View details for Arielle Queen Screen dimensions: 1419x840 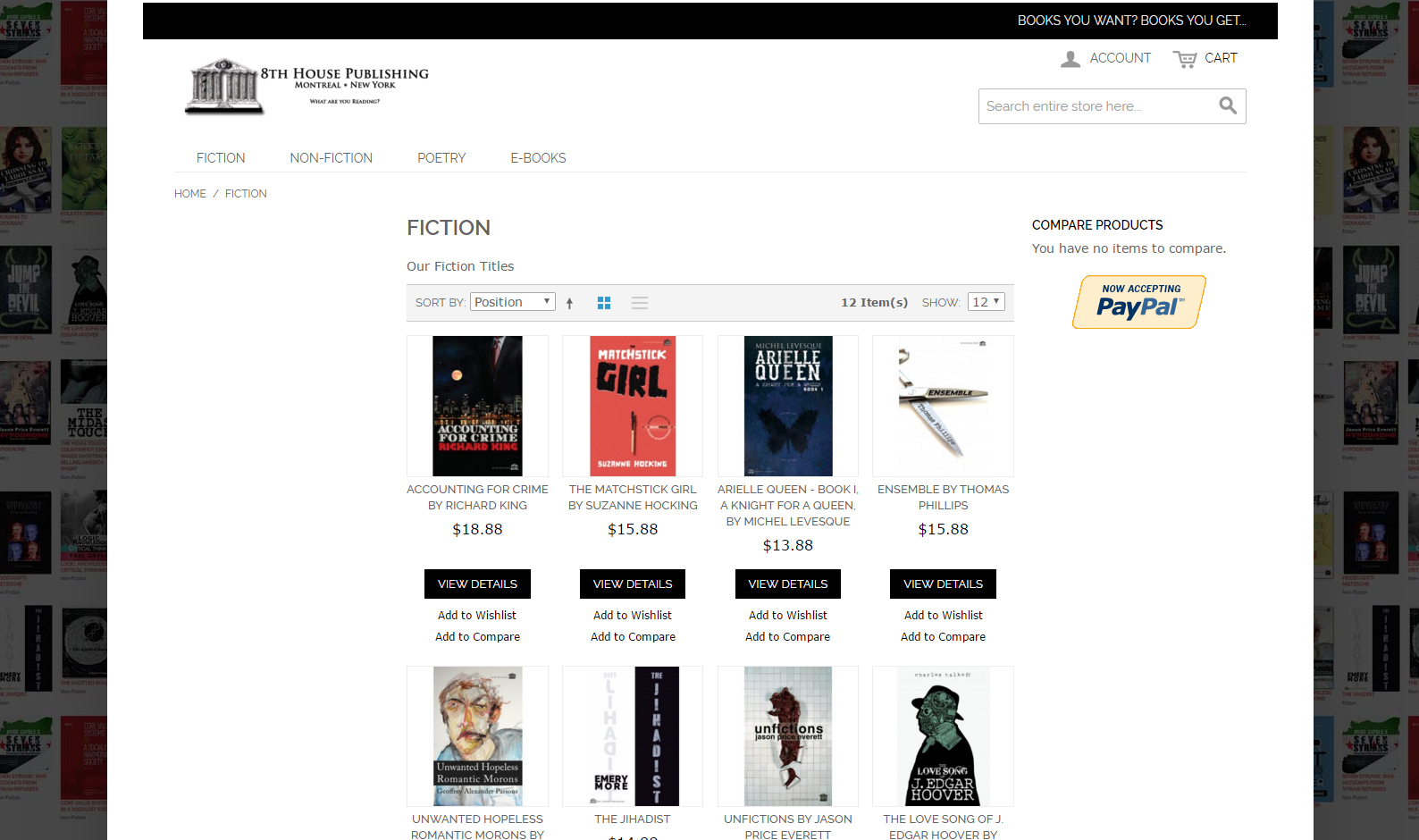(788, 584)
